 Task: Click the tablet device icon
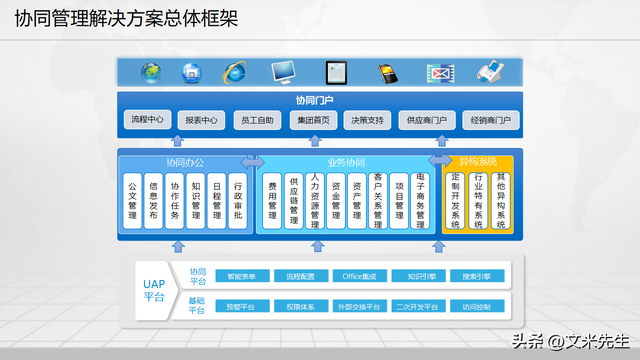click(x=336, y=73)
